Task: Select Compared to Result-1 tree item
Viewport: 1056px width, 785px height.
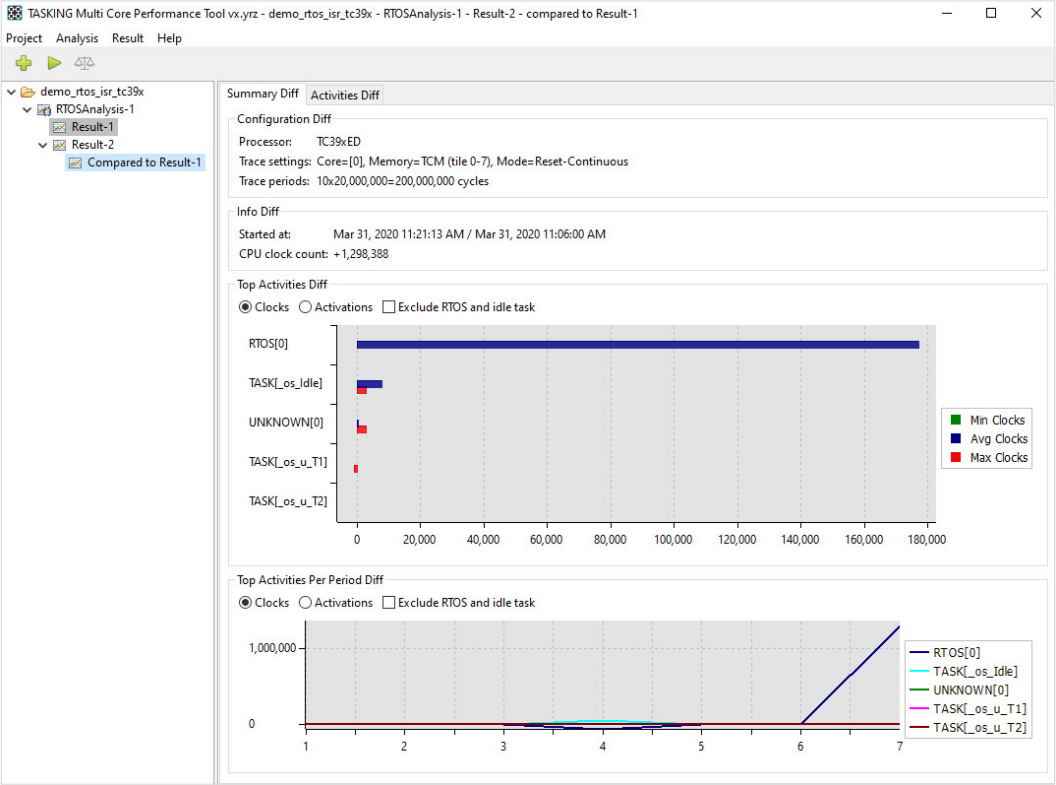Action: point(144,163)
